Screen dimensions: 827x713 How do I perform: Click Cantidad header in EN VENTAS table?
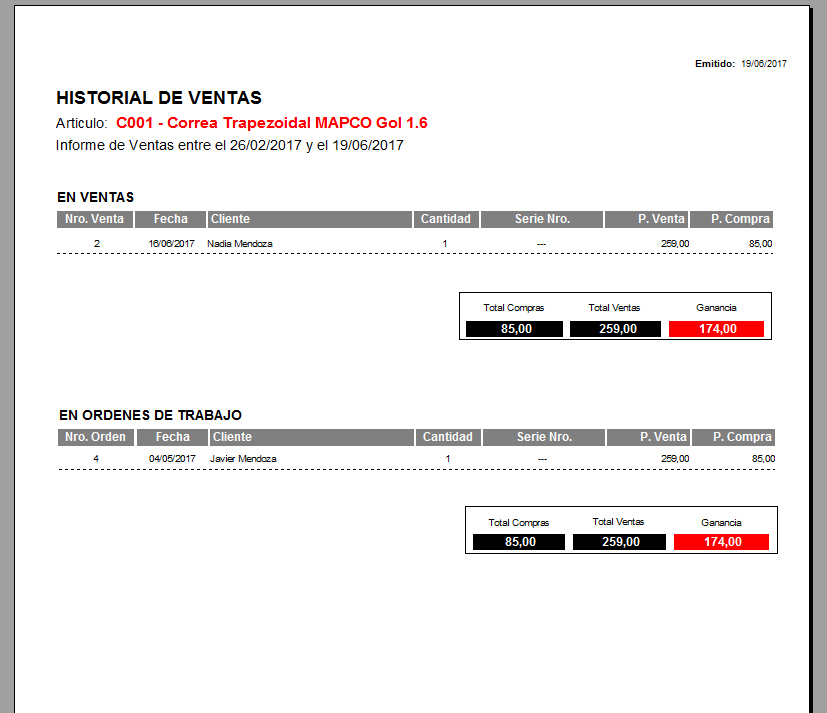(446, 219)
